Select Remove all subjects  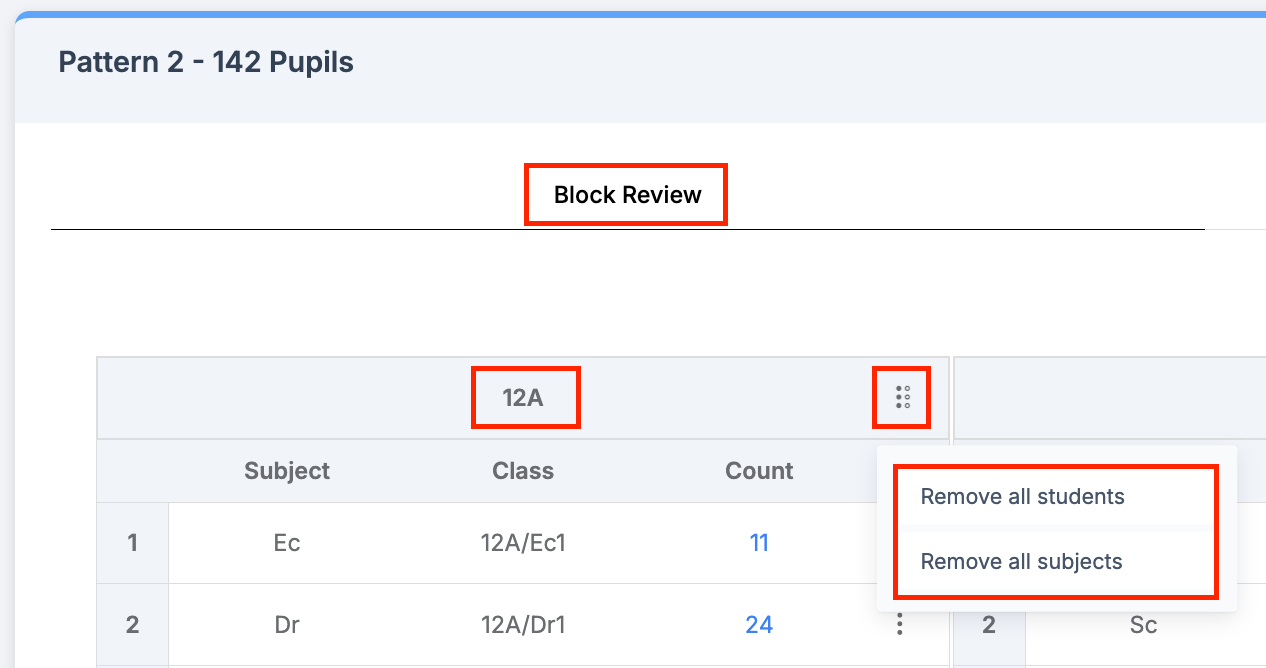(x=1021, y=561)
